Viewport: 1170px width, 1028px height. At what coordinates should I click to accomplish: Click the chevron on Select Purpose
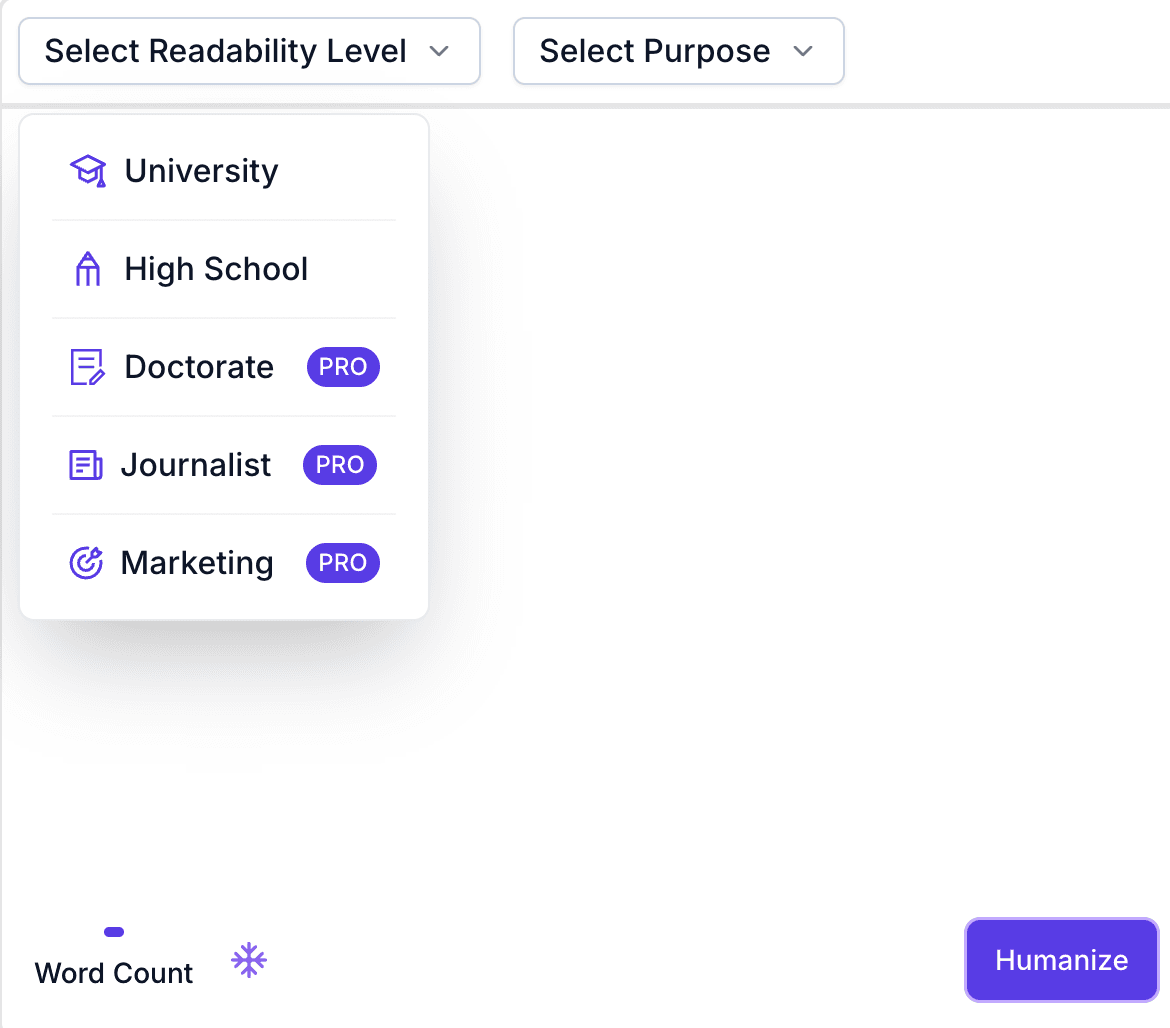(803, 51)
